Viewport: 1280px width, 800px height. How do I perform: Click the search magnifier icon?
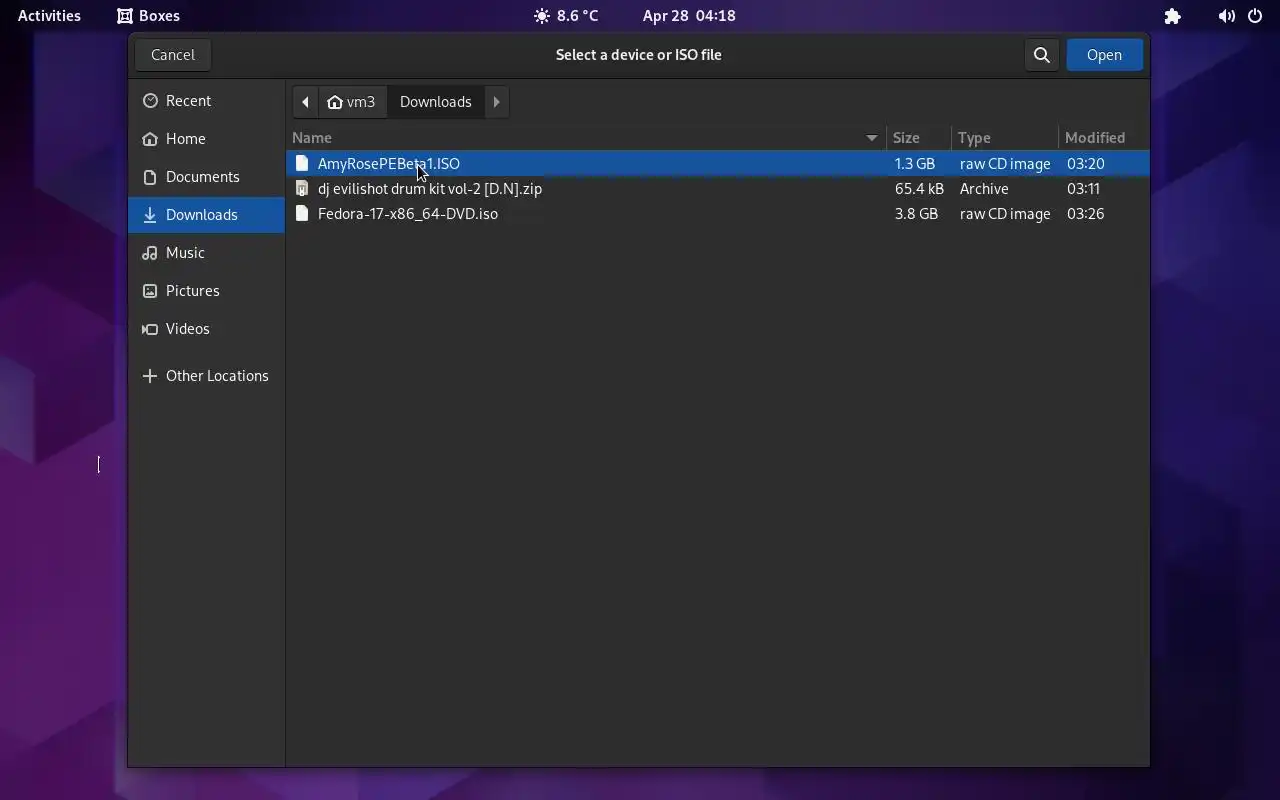point(1041,55)
